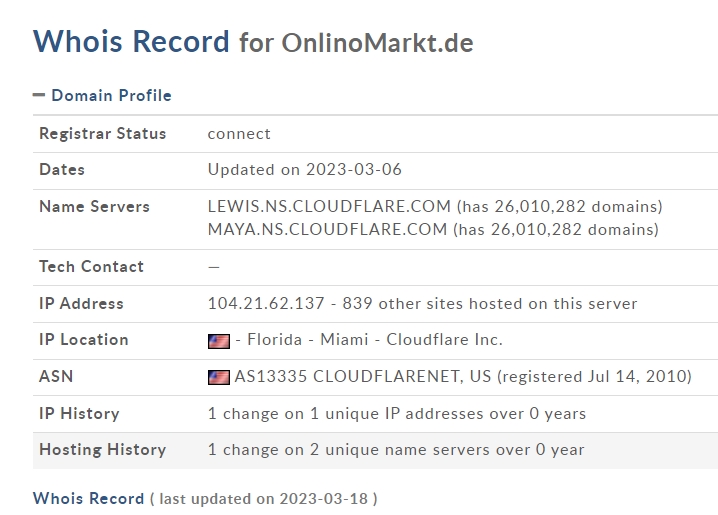Image resolution: width=718 pixels, height=515 pixels.
Task: Click the Registrar Status label
Action: coord(103,134)
